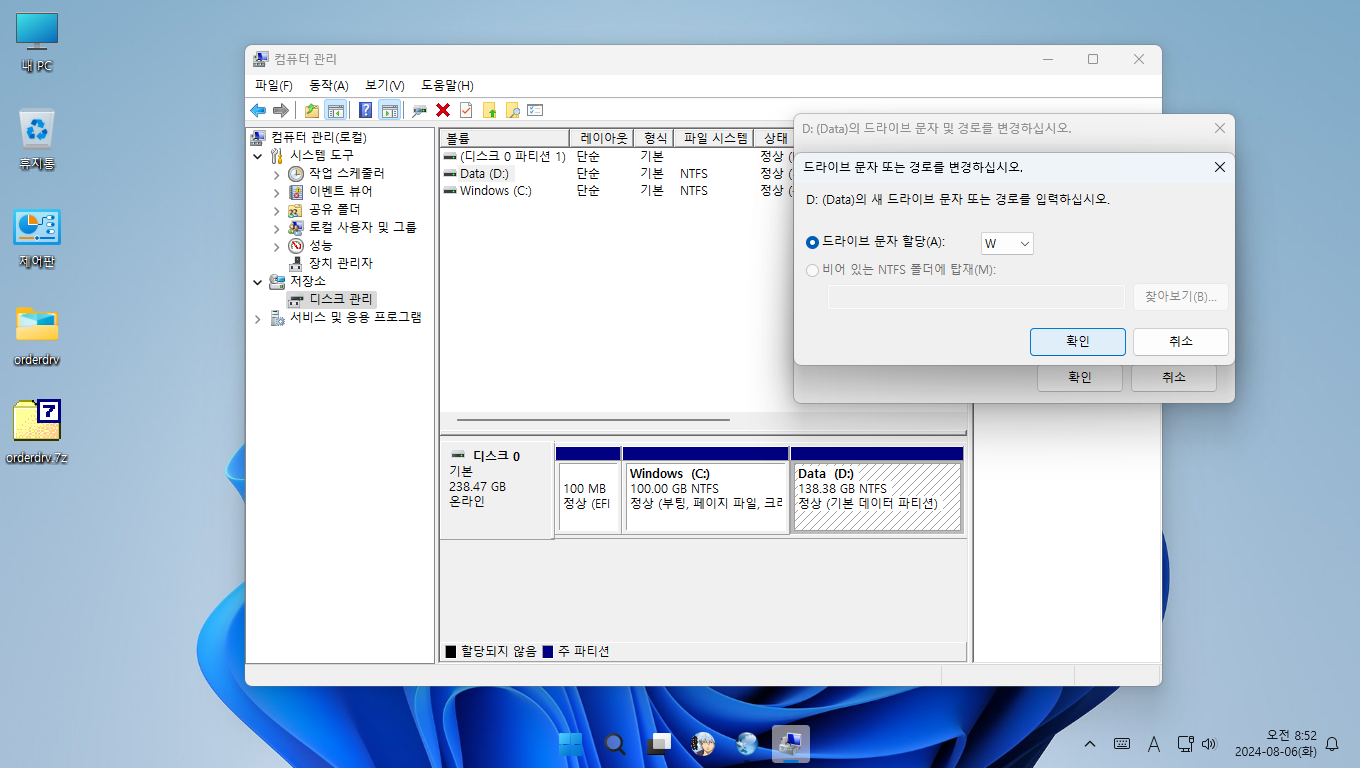Image resolution: width=1360 pixels, height=768 pixels.
Task: Select Windows (C:) row in volume list
Action: [x=615, y=191]
